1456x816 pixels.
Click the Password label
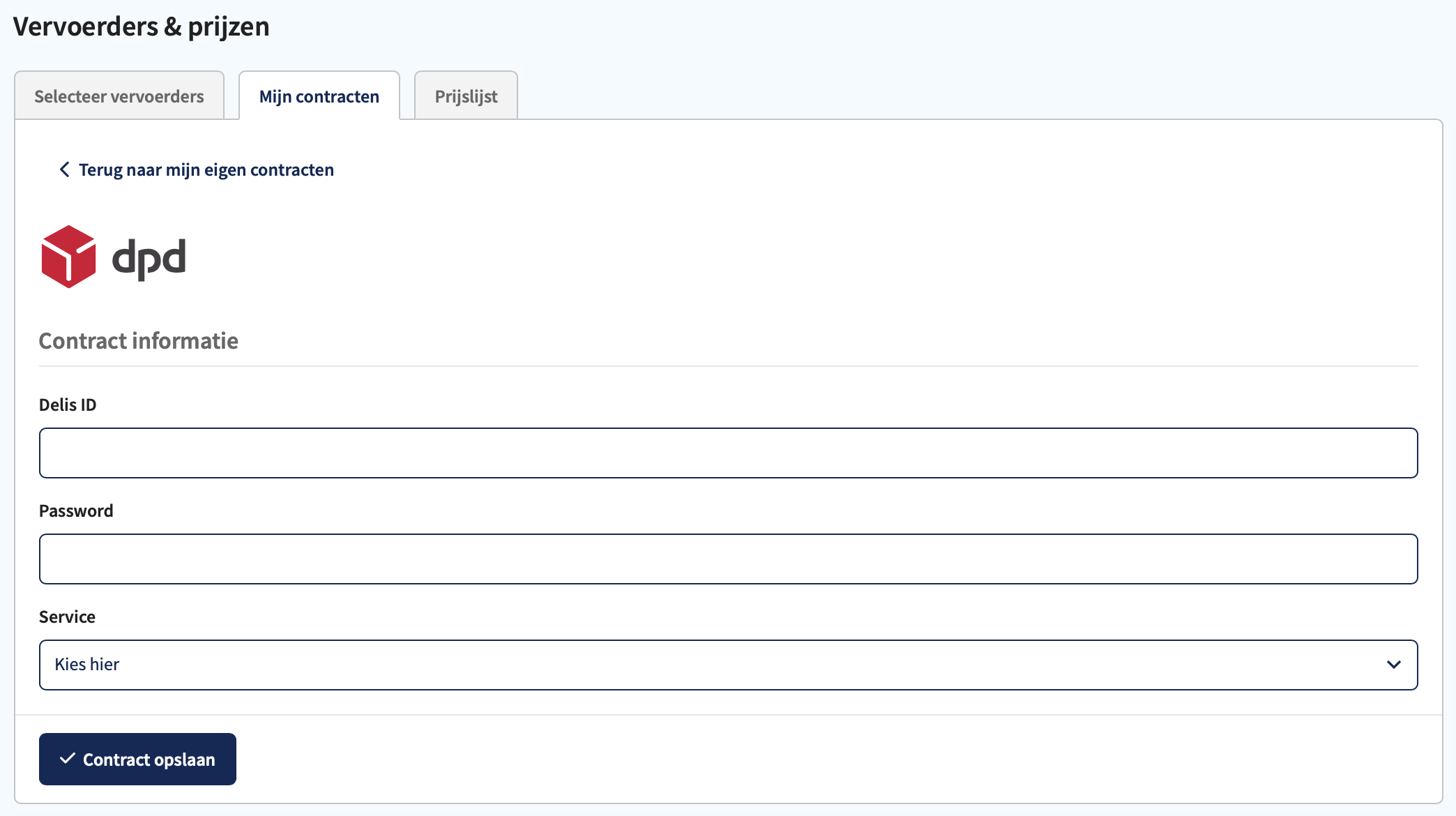coord(76,511)
